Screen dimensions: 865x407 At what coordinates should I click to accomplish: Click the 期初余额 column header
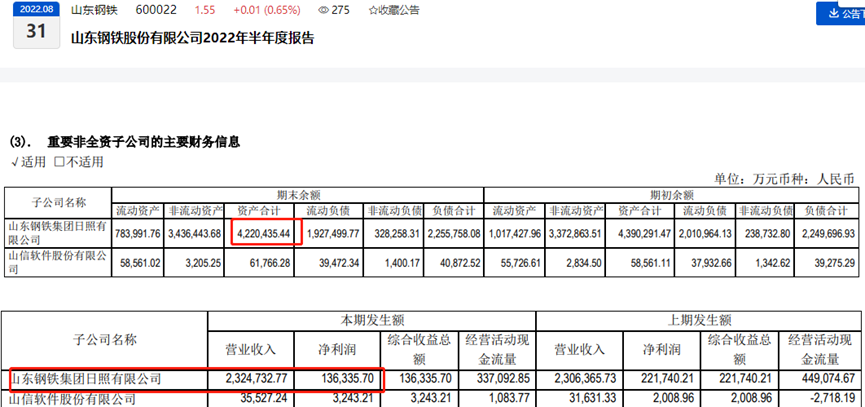click(669, 194)
